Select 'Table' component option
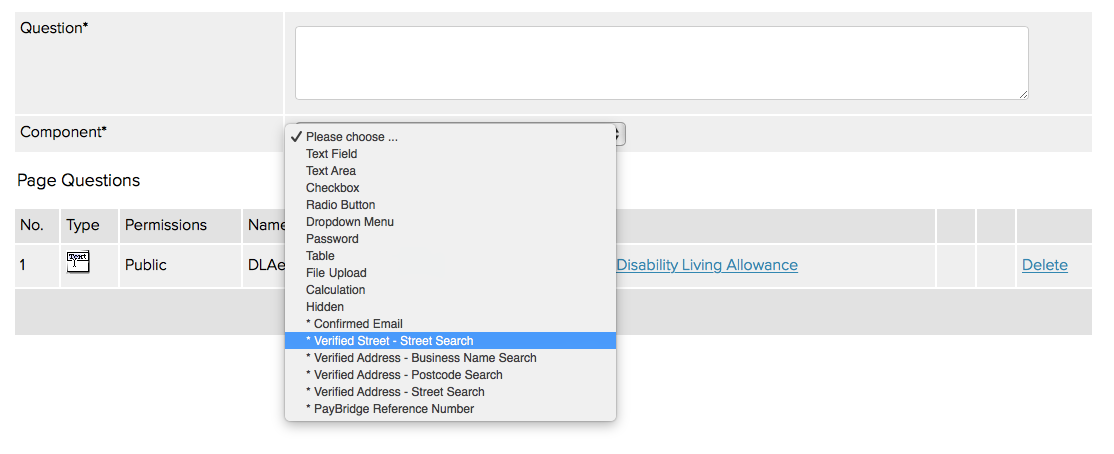This screenshot has height=454, width=1114. pyautogui.click(x=320, y=256)
